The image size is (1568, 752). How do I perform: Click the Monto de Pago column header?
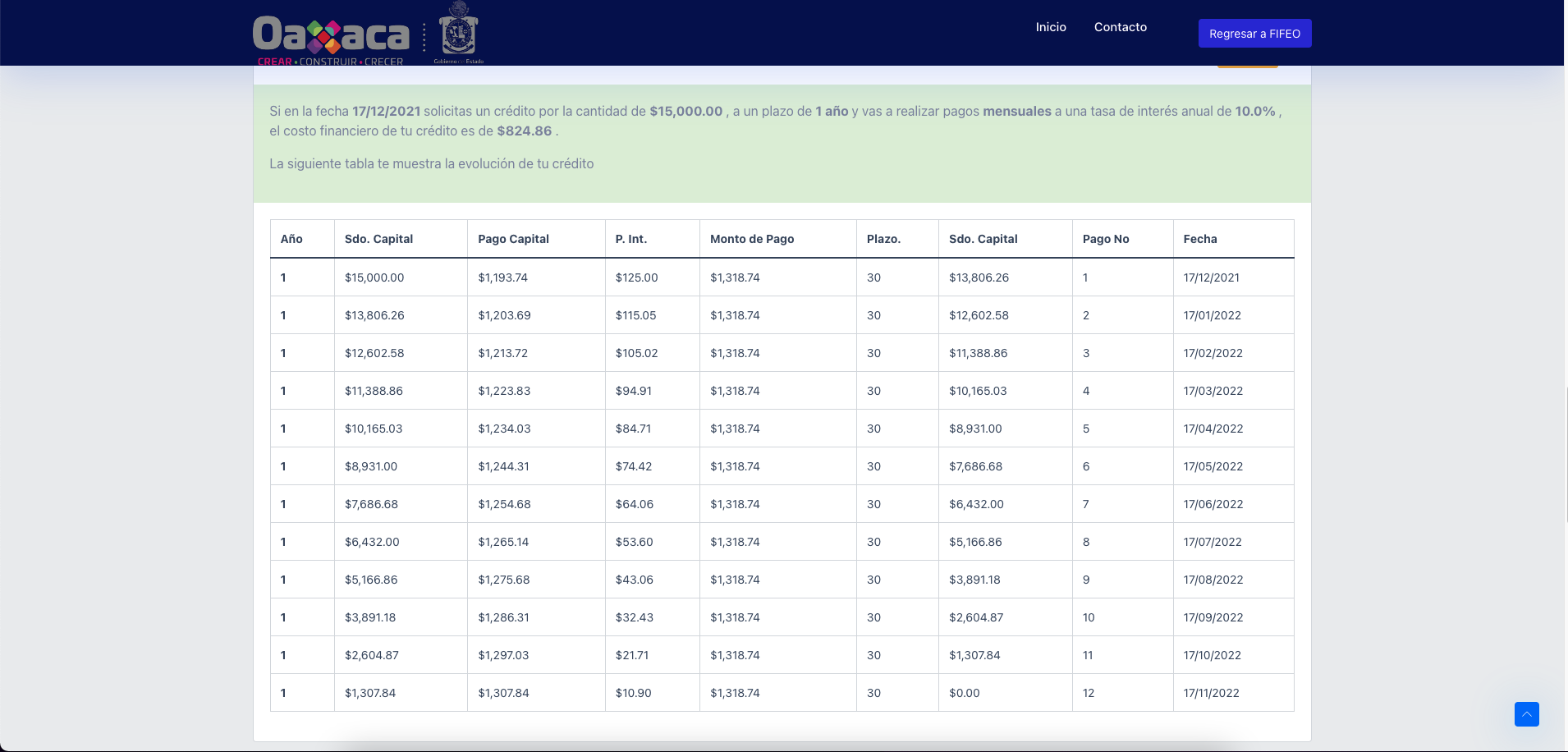pyautogui.click(x=751, y=239)
